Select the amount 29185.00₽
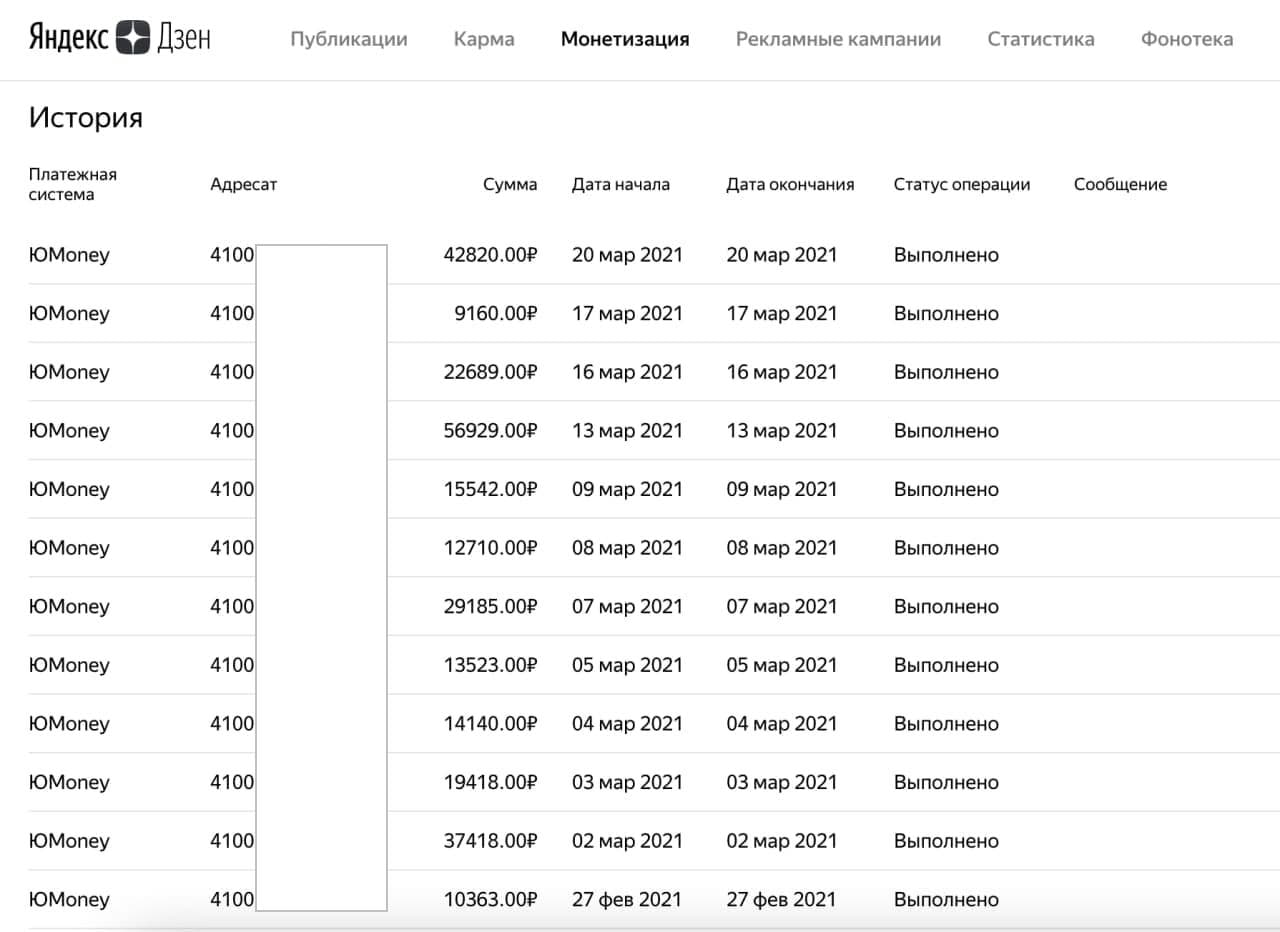This screenshot has height=932, width=1280. pos(490,606)
